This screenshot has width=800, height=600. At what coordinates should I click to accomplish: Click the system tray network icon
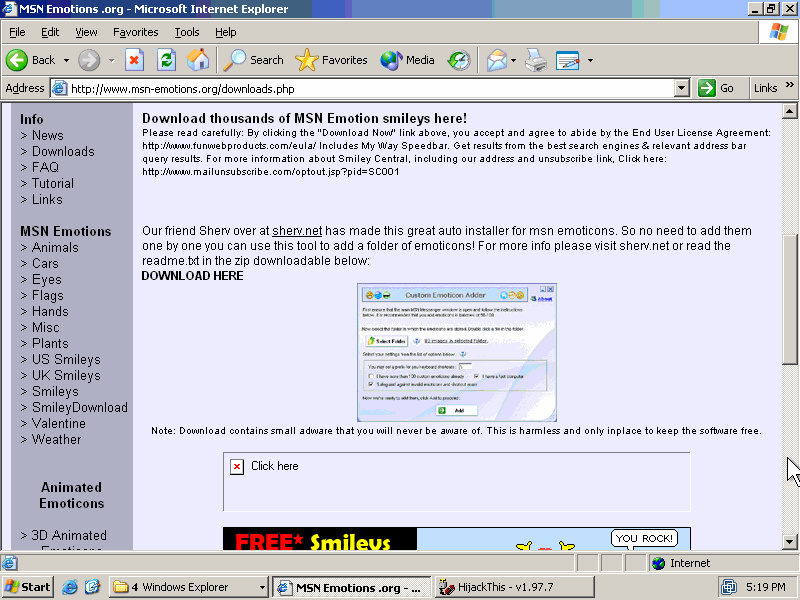click(729, 587)
